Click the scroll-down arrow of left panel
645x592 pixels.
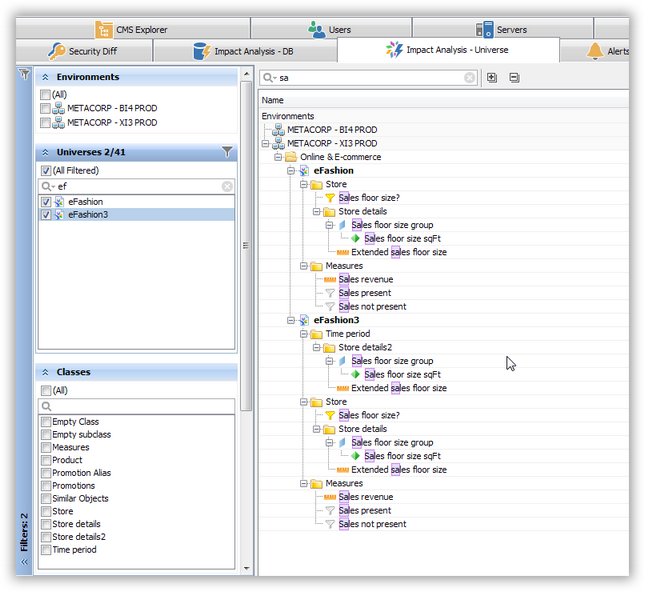click(x=246, y=568)
